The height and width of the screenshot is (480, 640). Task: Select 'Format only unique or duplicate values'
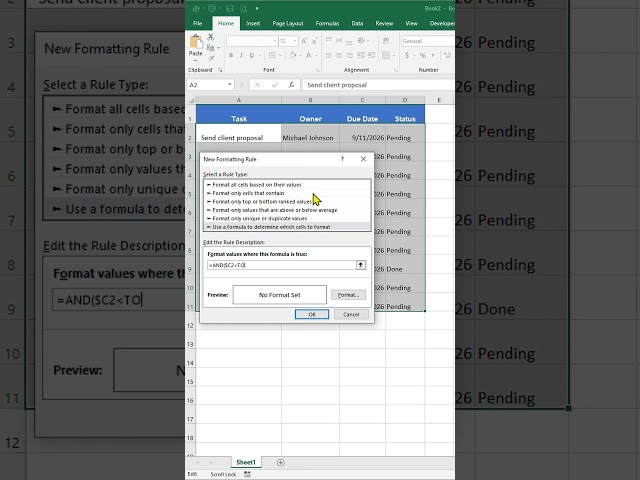[287, 218]
